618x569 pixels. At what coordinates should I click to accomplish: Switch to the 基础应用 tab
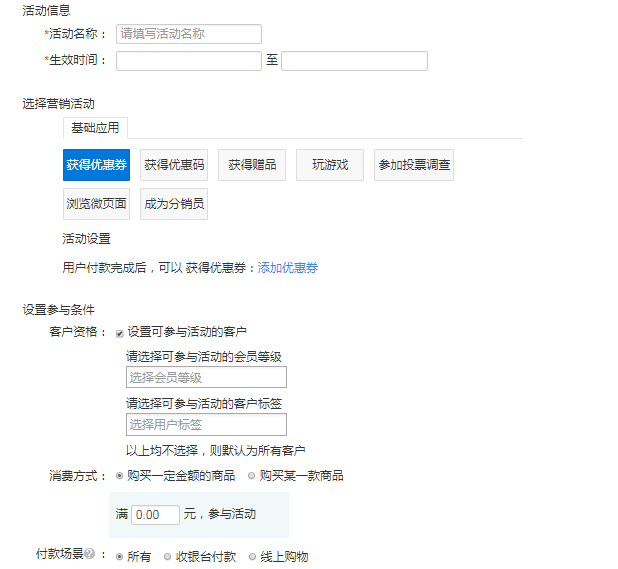pyautogui.click(x=95, y=128)
